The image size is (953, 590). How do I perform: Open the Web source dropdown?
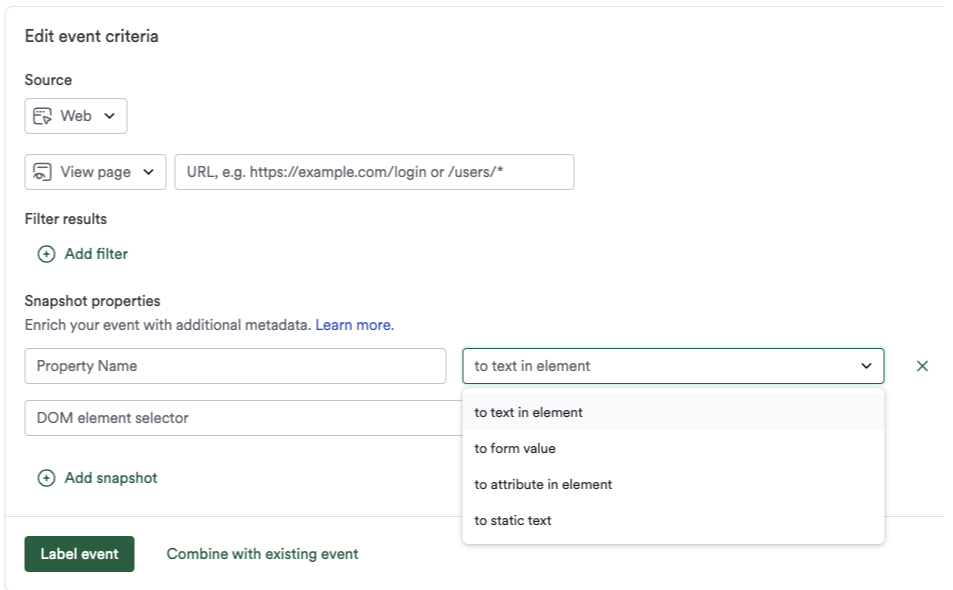click(75, 116)
